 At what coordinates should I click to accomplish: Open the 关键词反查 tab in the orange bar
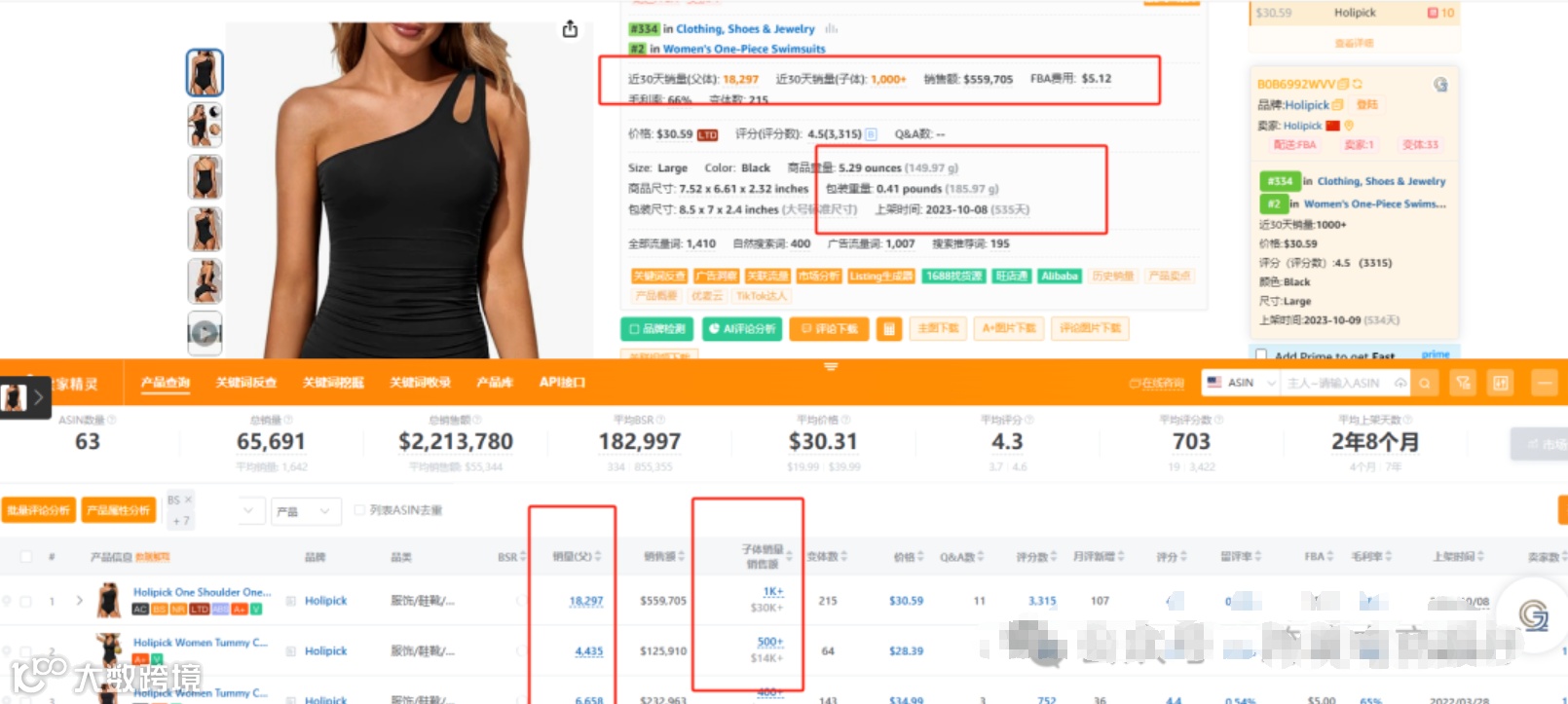tap(246, 383)
